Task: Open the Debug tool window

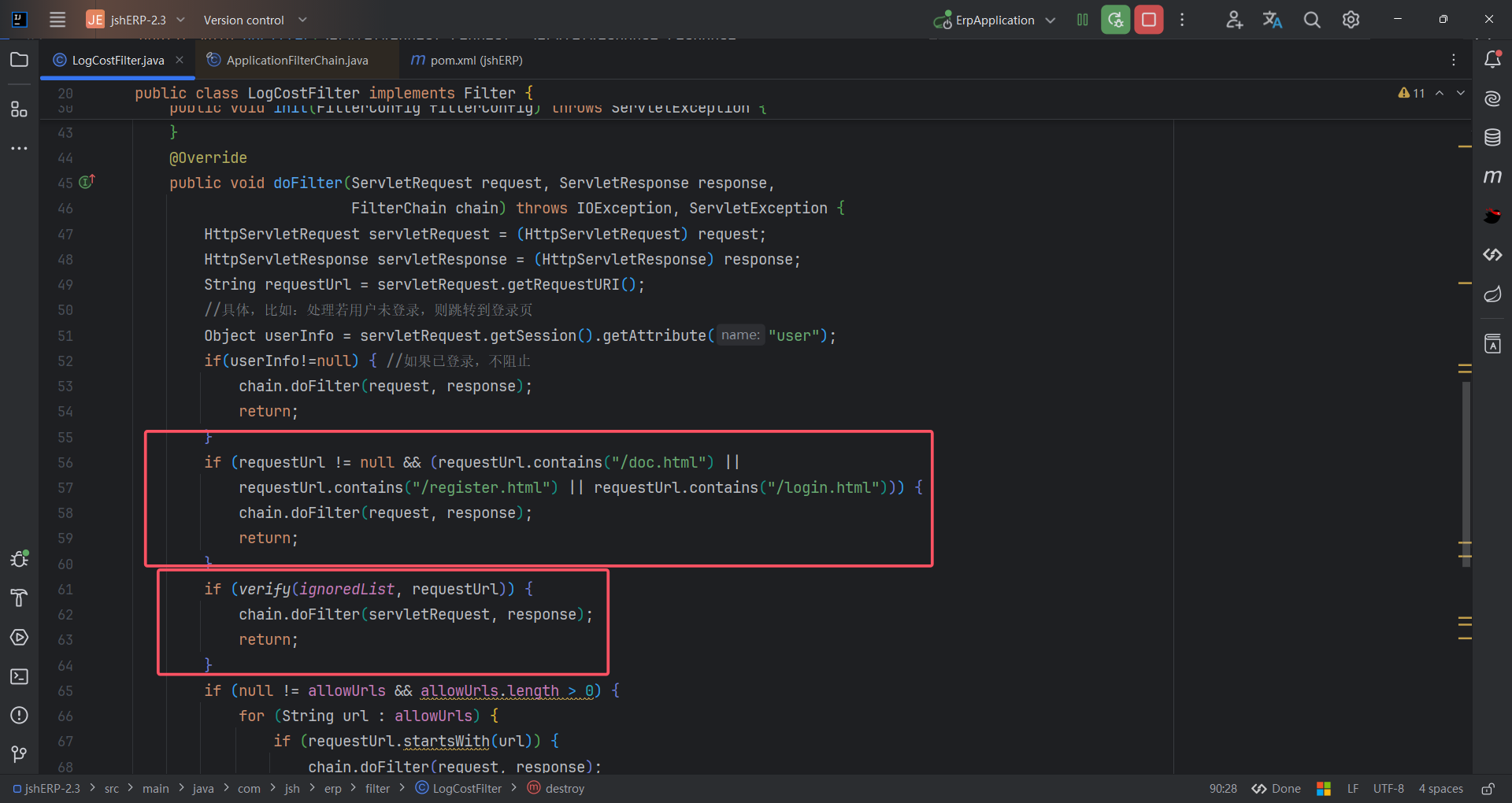Action: click(x=19, y=559)
